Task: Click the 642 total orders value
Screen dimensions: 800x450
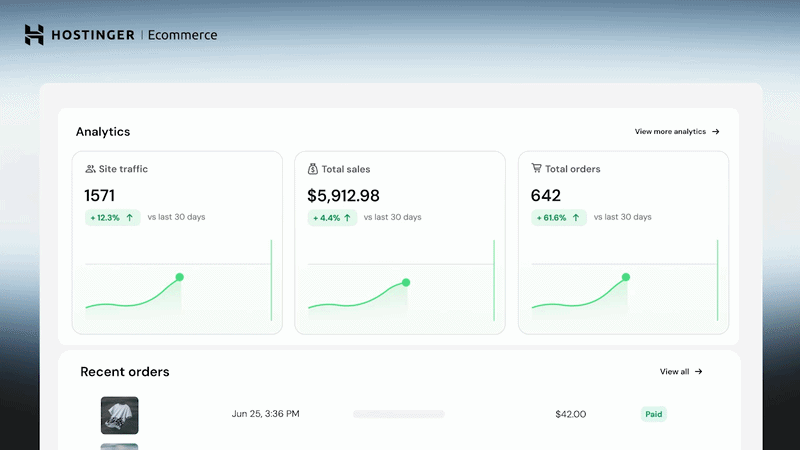Action: click(x=545, y=195)
